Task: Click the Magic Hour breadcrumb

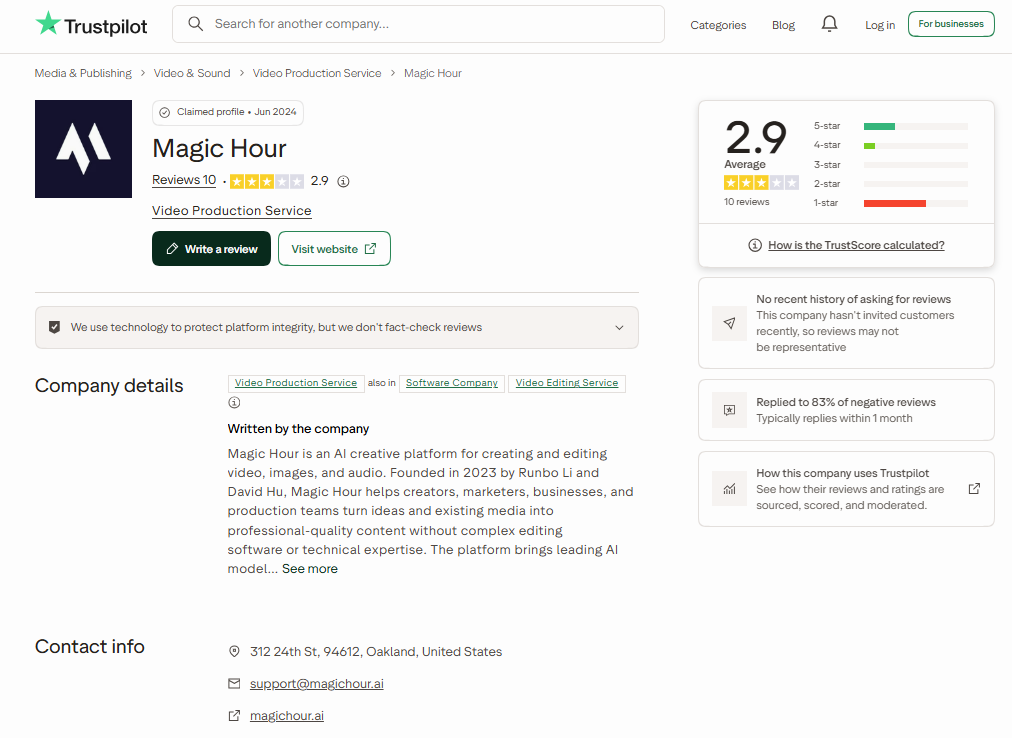Action: coord(433,73)
